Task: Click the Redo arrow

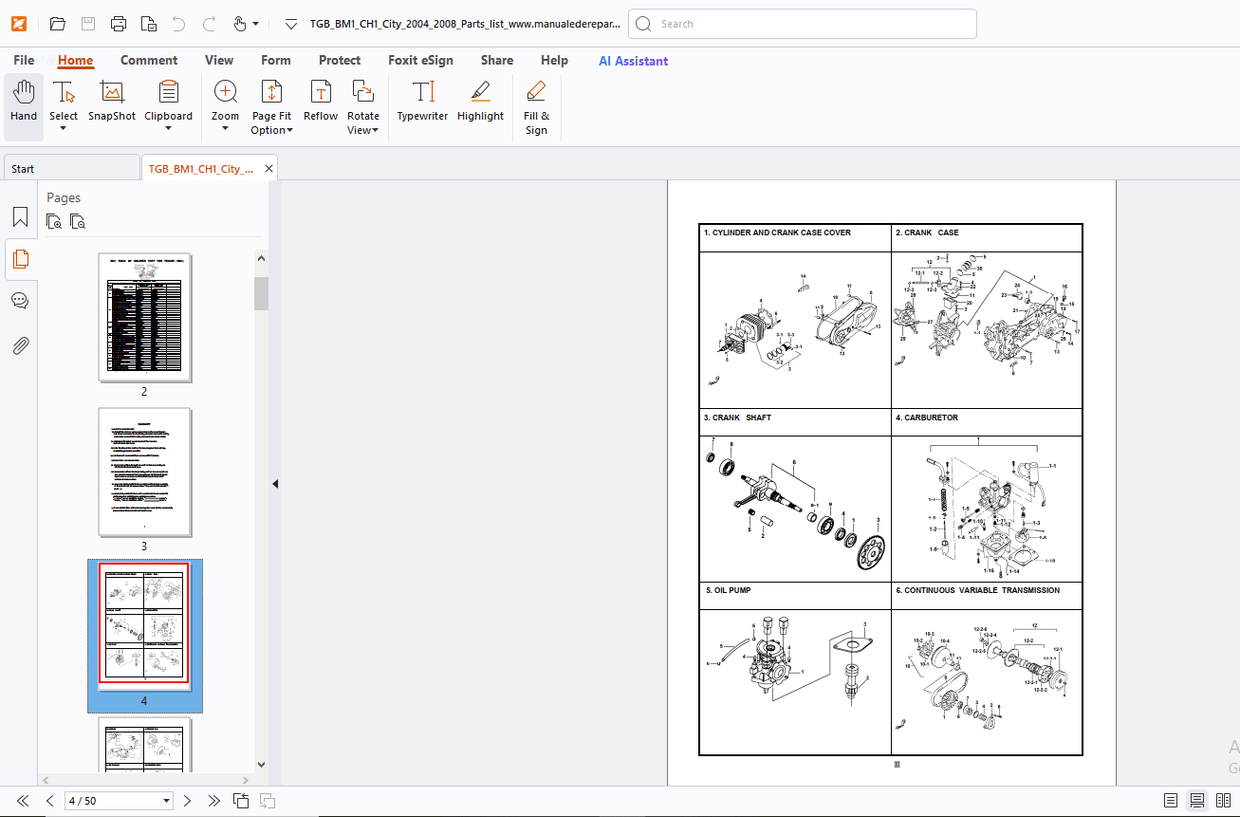Action: [x=209, y=24]
